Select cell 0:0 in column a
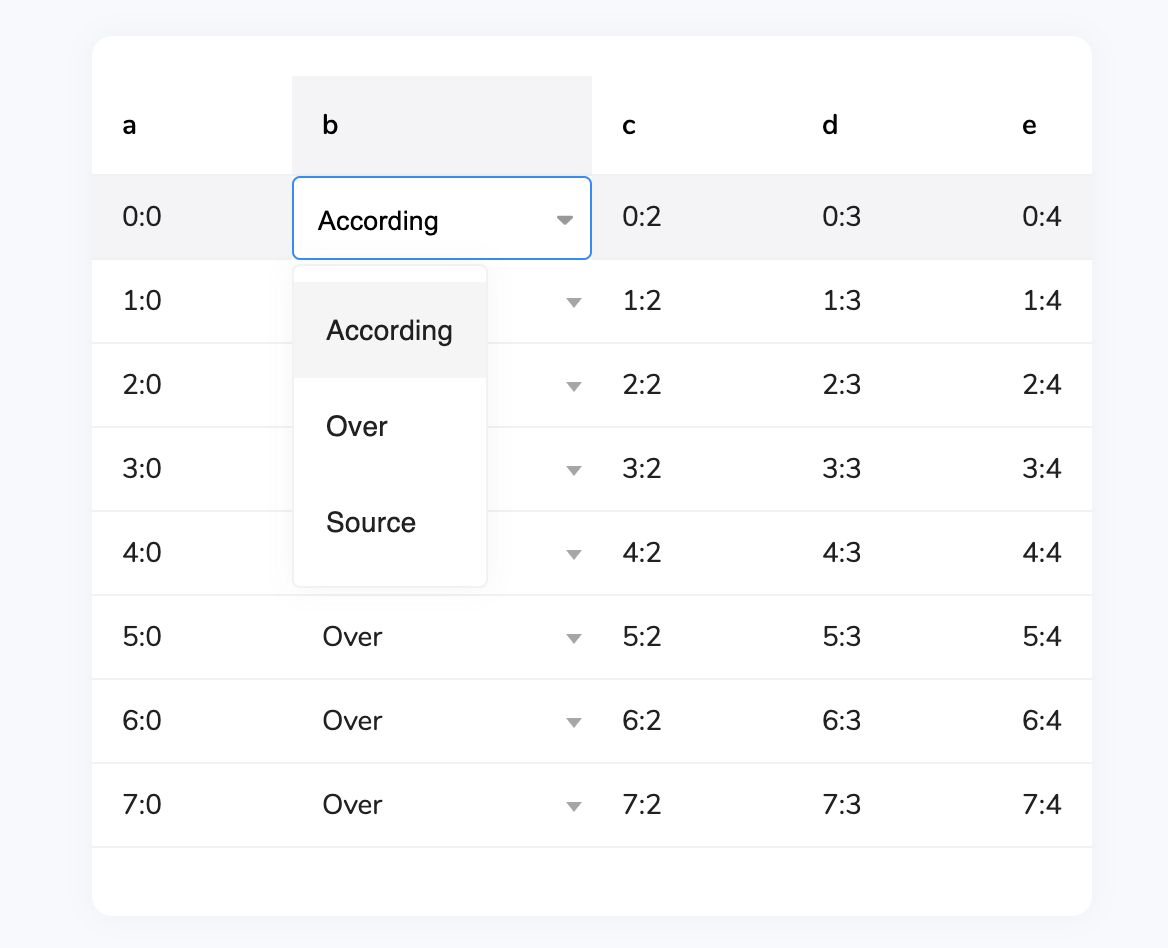 [142, 217]
